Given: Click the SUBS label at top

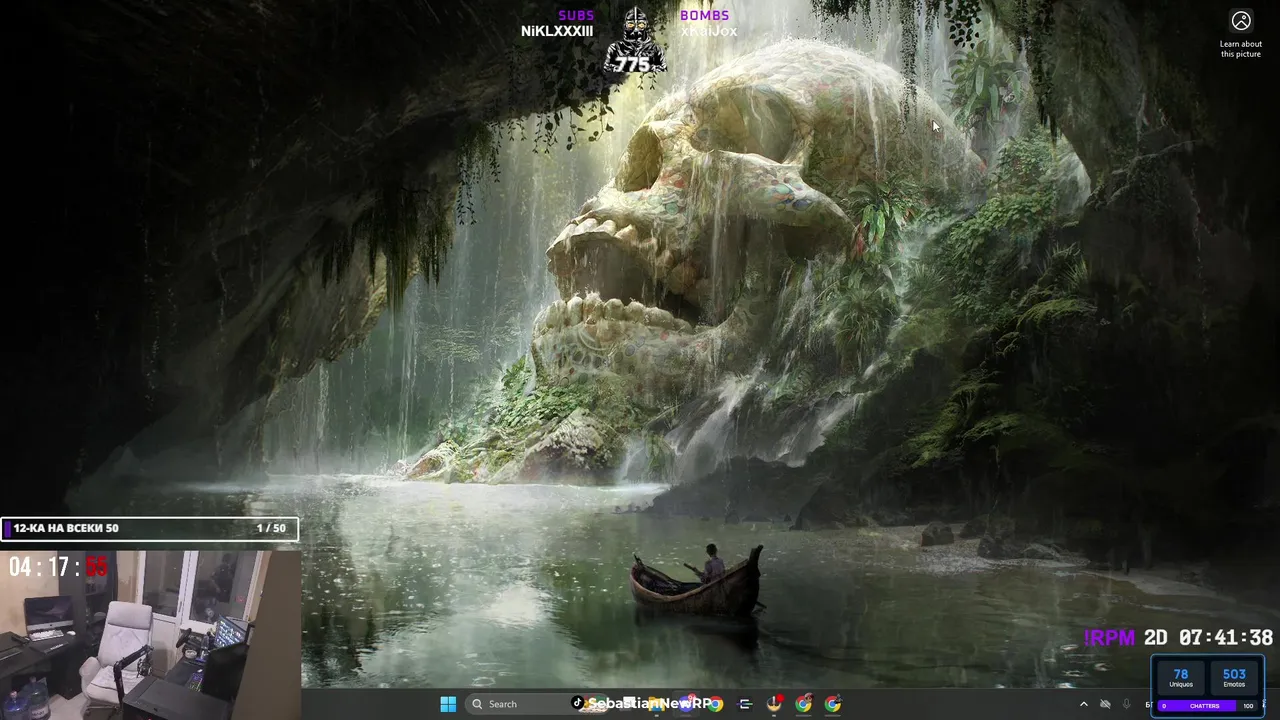Looking at the screenshot, I should coord(576,15).
